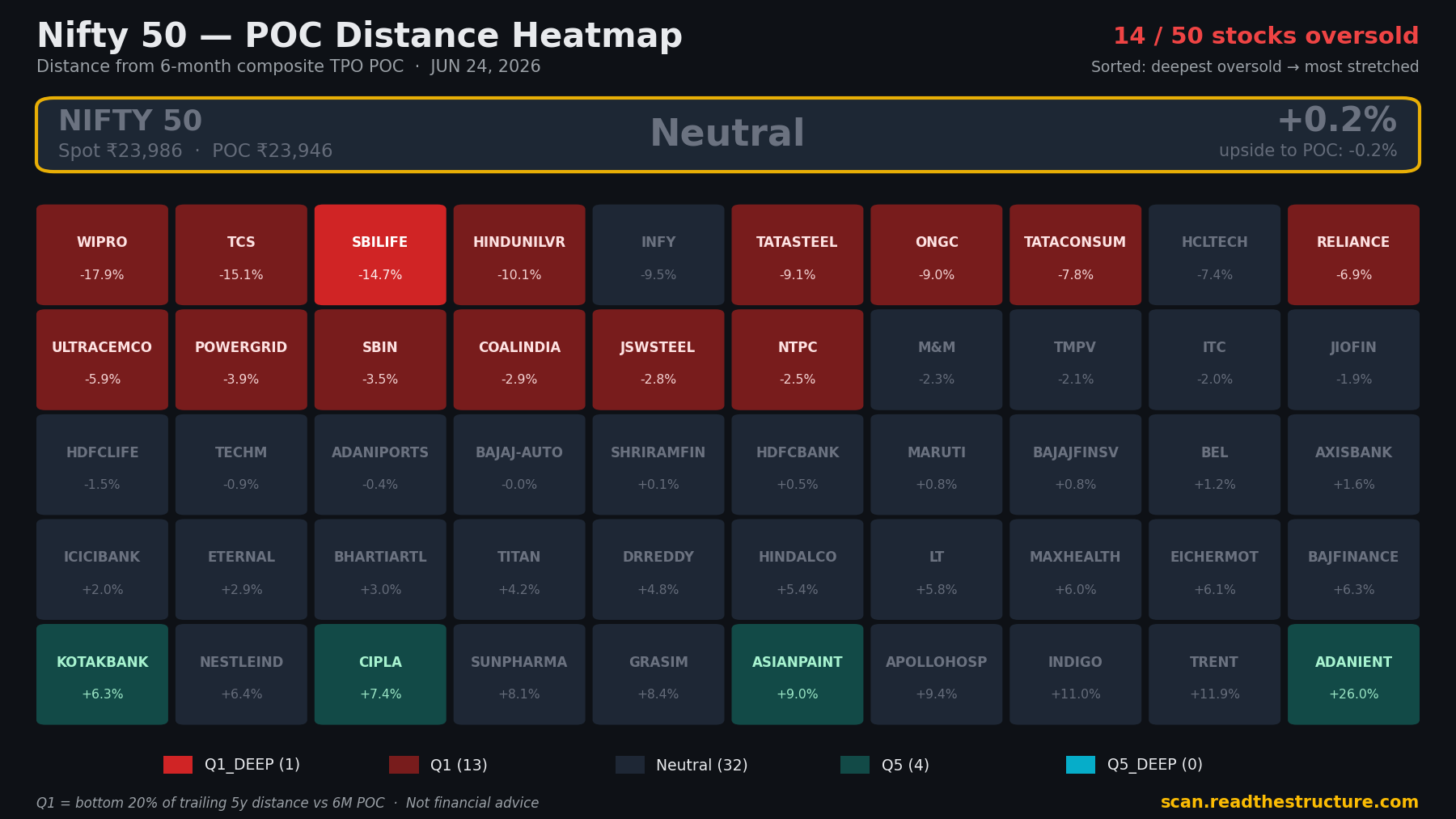Screen dimensions: 1456x819
Task: Click the green Q5 legend swatch
Action: [x=855, y=765]
